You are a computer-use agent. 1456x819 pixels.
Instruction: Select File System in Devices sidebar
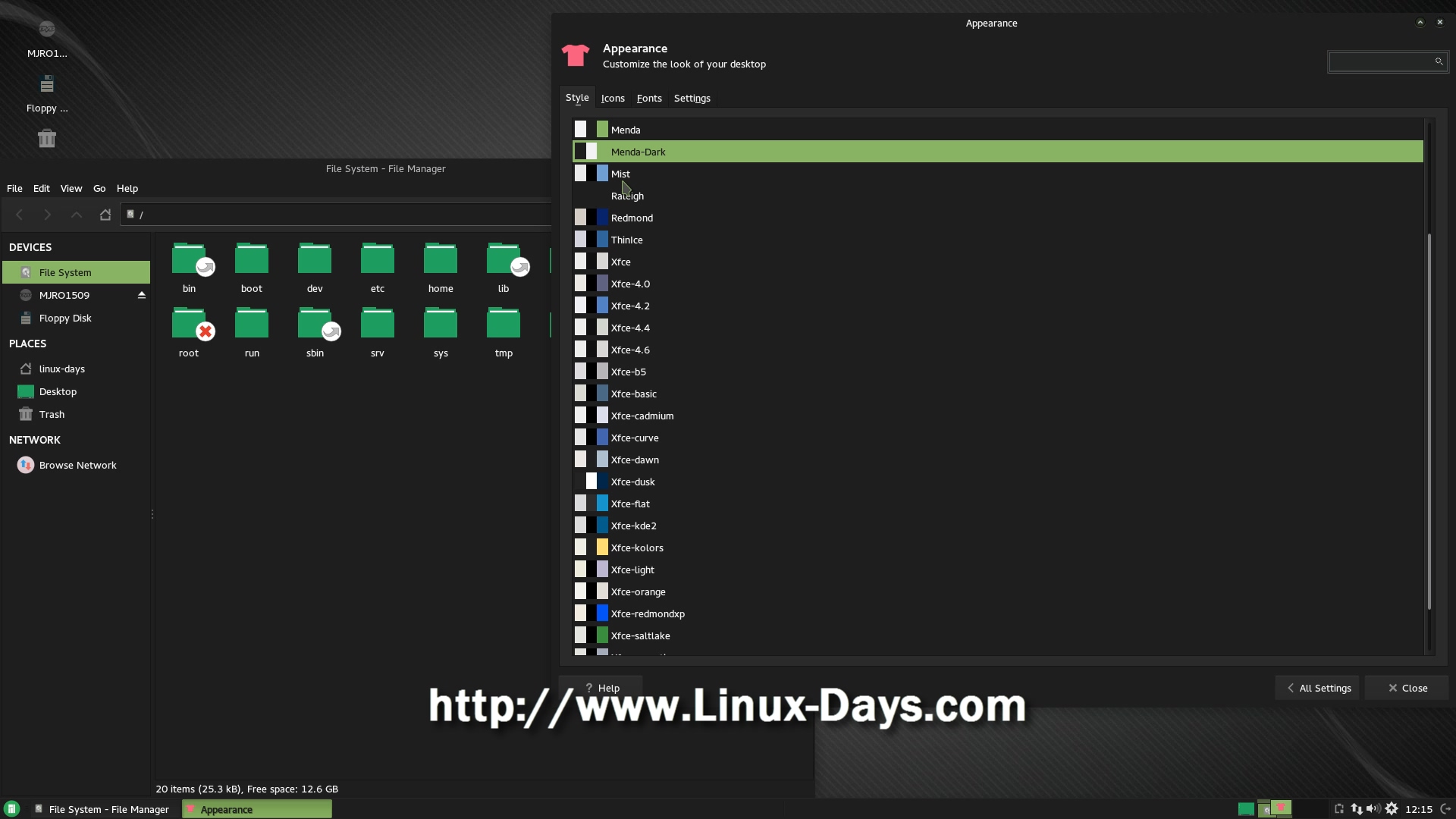(76, 272)
